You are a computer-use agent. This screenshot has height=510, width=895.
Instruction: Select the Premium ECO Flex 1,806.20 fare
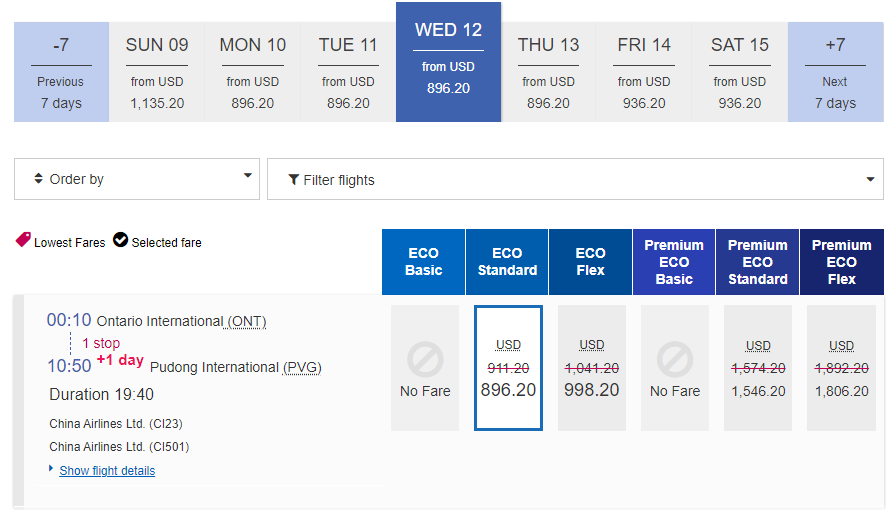(841, 368)
